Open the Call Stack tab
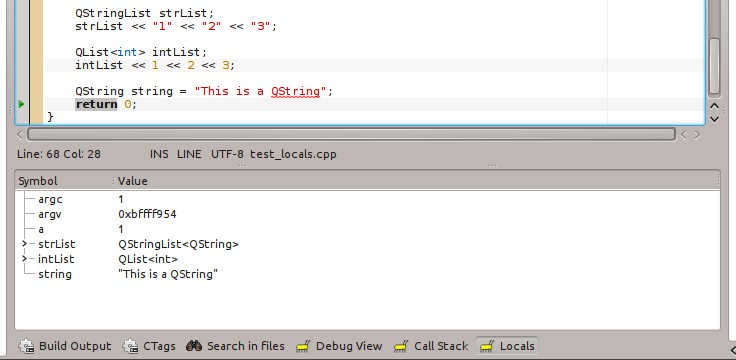 pyautogui.click(x=431, y=346)
